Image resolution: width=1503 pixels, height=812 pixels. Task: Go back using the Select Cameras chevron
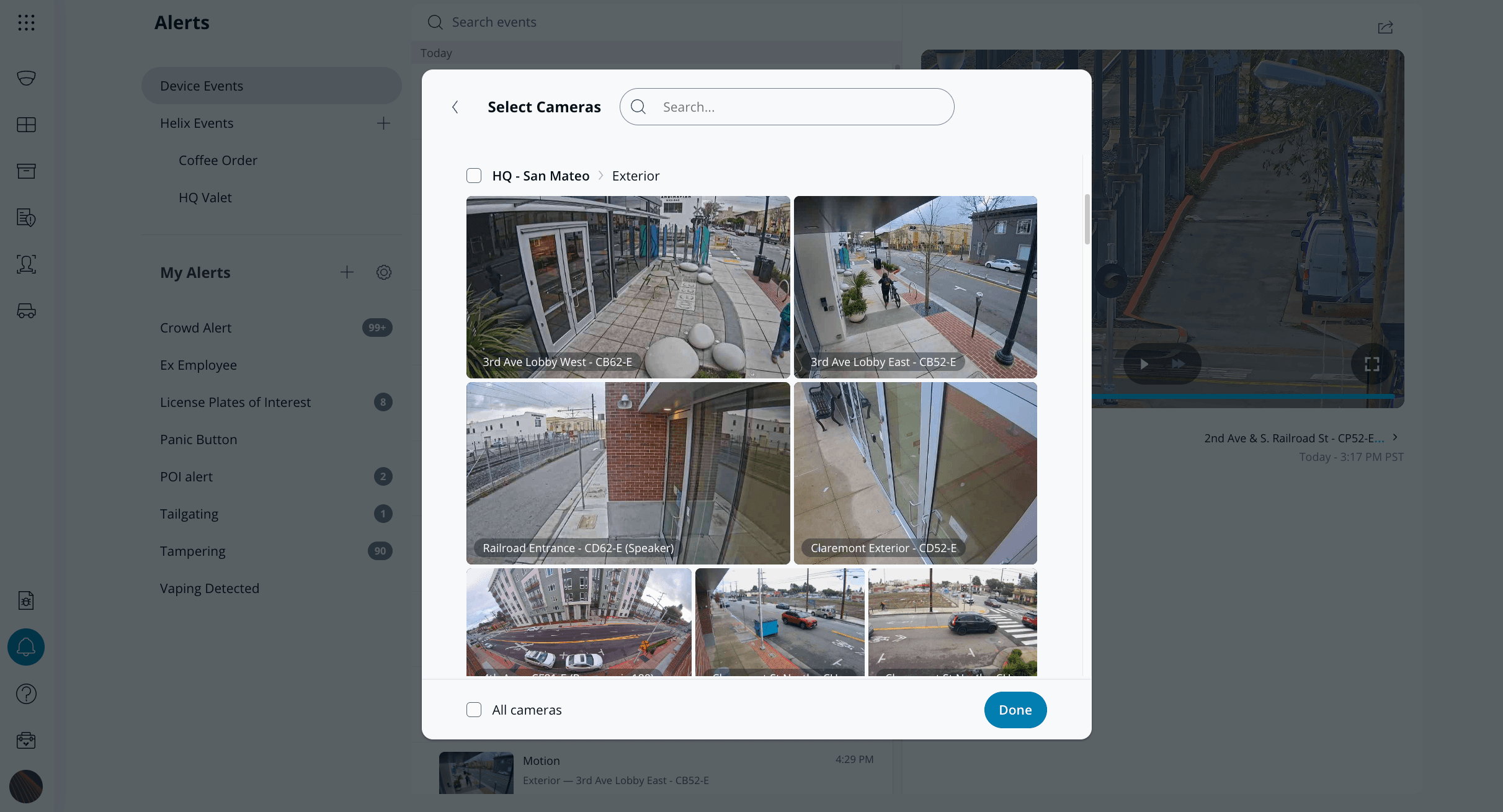(455, 107)
